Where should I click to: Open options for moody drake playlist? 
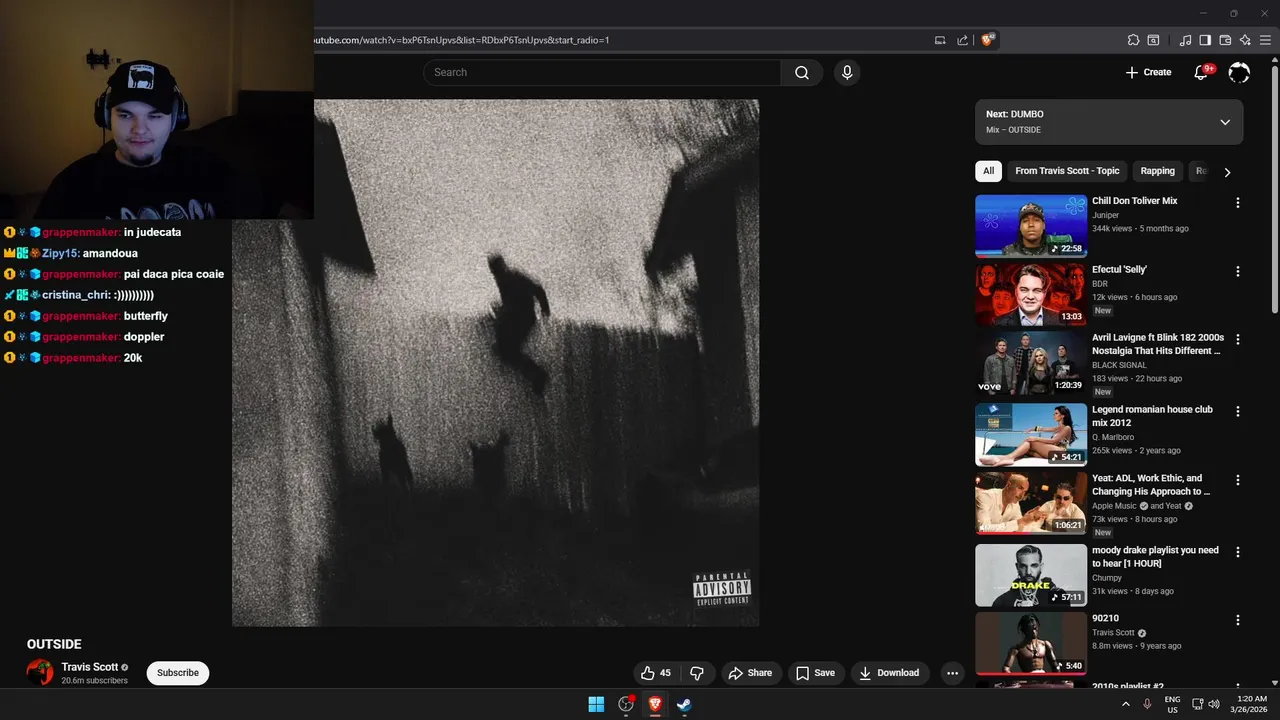1237,552
